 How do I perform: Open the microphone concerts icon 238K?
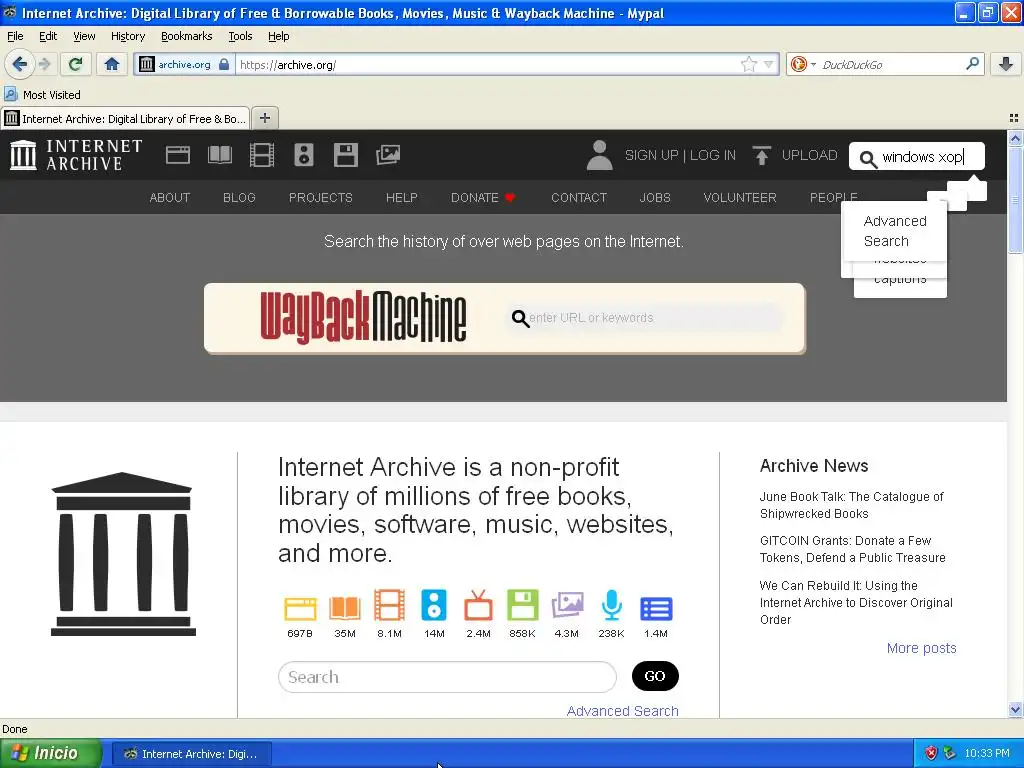611,605
